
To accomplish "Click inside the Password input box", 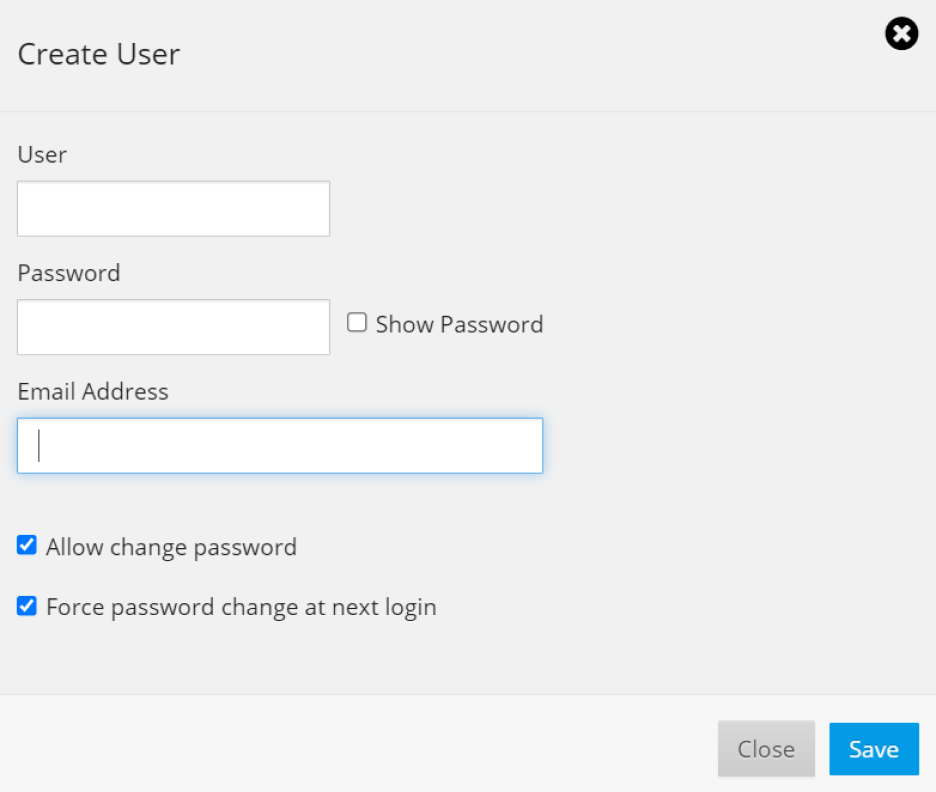I will tap(173, 327).
